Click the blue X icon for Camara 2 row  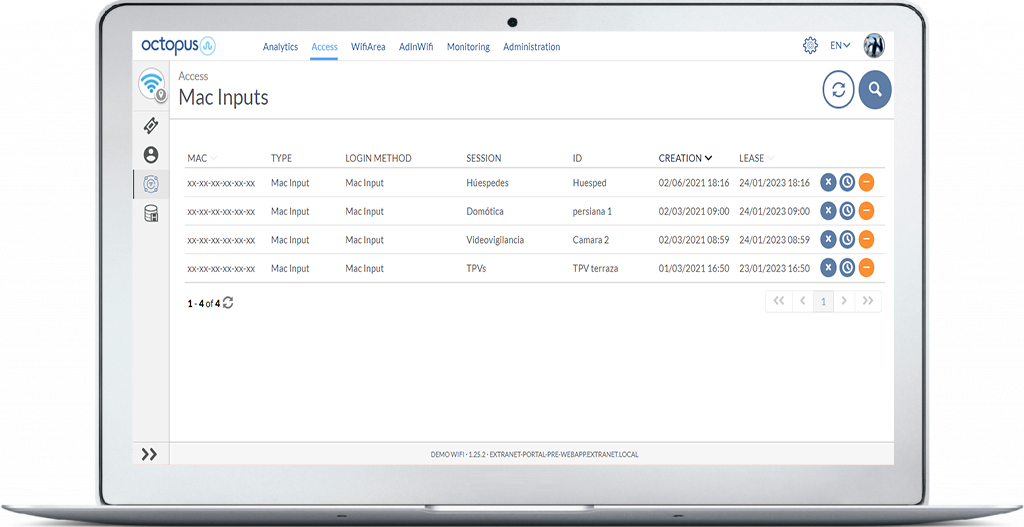828,240
